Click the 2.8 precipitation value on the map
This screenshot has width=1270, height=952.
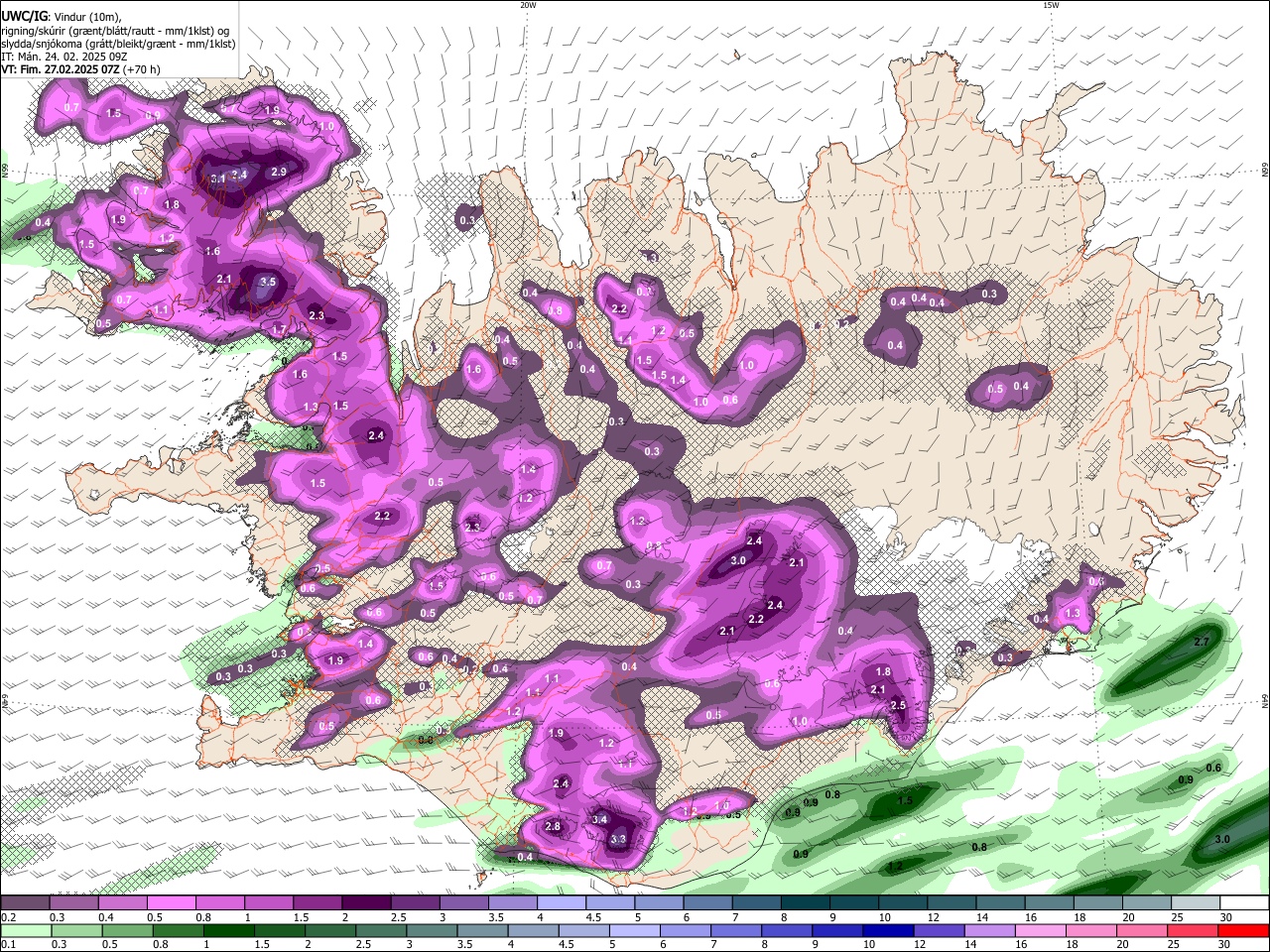[553, 826]
